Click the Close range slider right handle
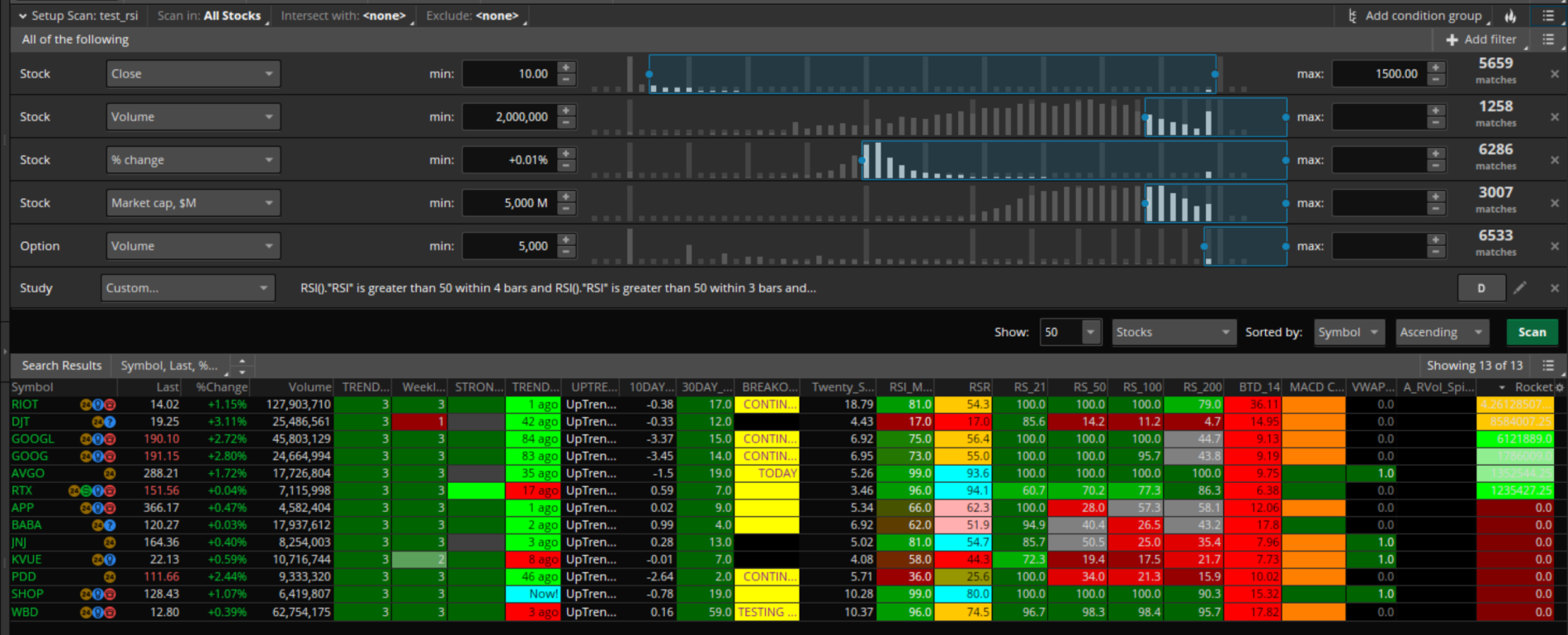 1215,74
